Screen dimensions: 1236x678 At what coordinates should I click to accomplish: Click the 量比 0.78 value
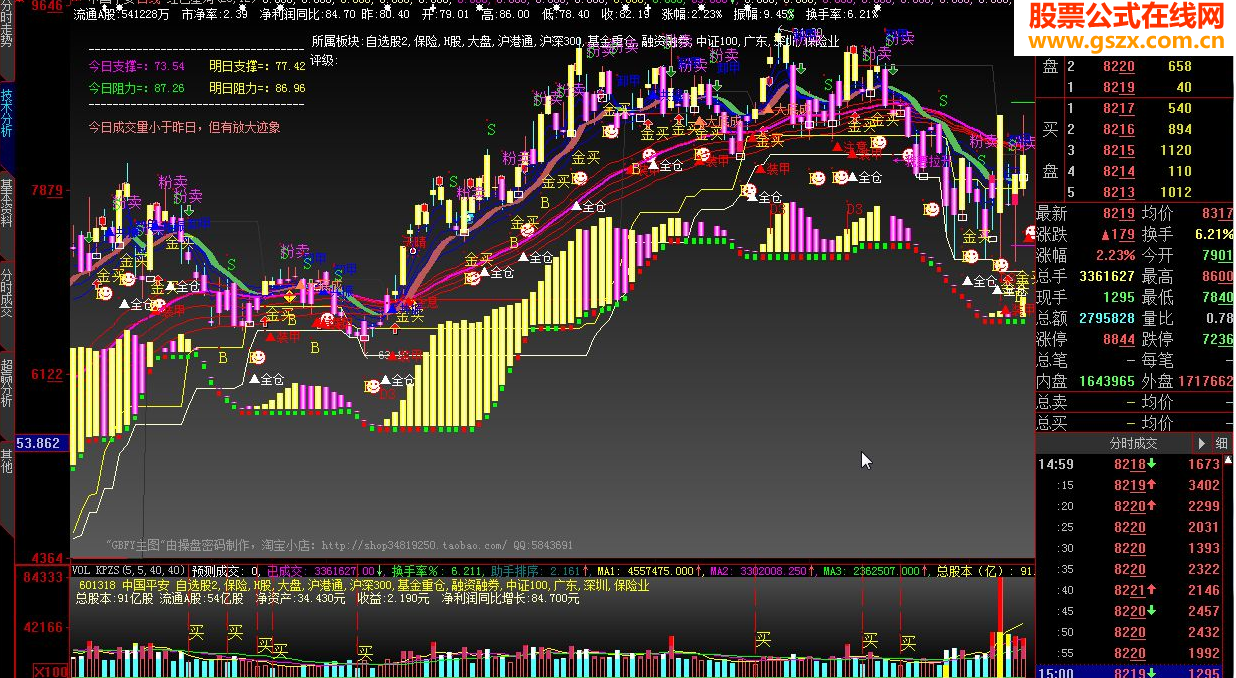tap(1219, 318)
